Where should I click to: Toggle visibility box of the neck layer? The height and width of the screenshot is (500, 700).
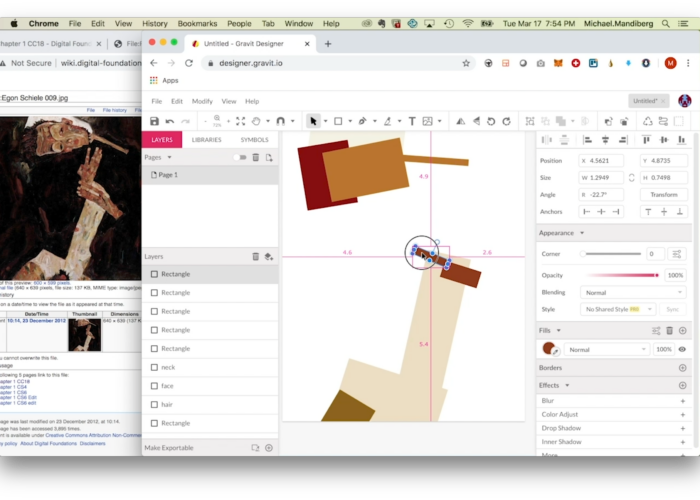point(154,367)
